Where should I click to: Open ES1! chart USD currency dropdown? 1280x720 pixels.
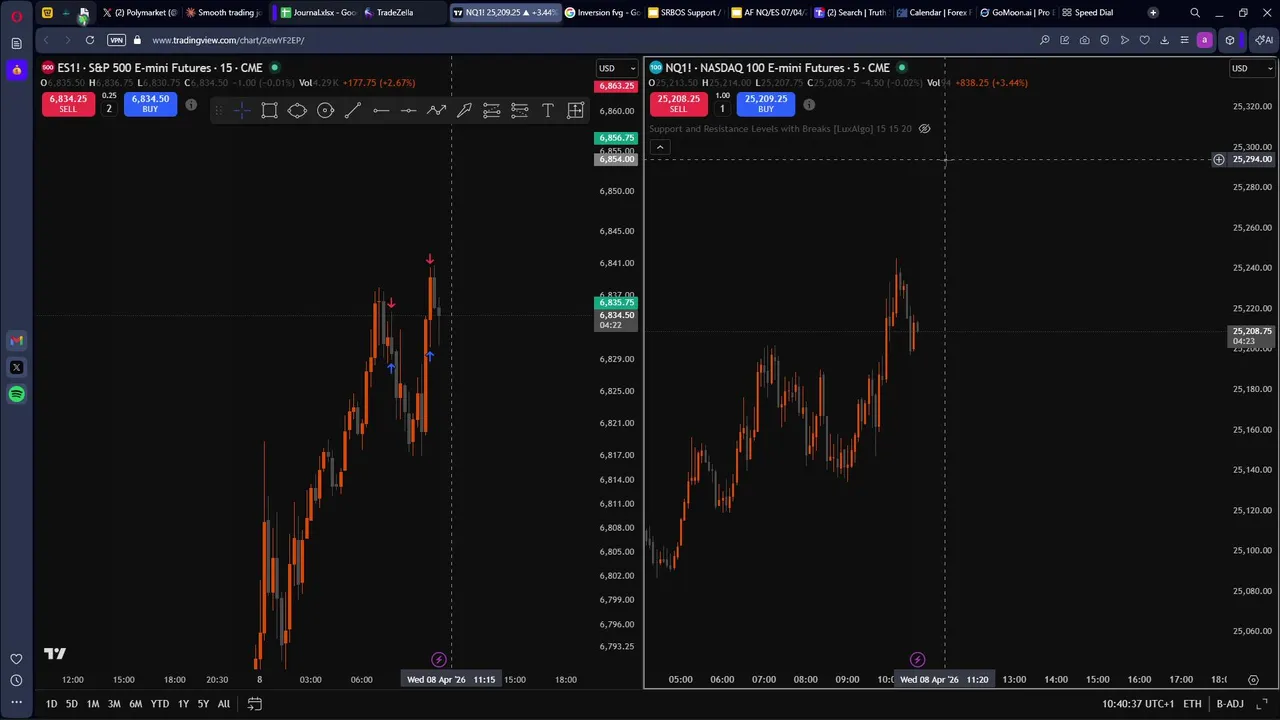click(616, 68)
